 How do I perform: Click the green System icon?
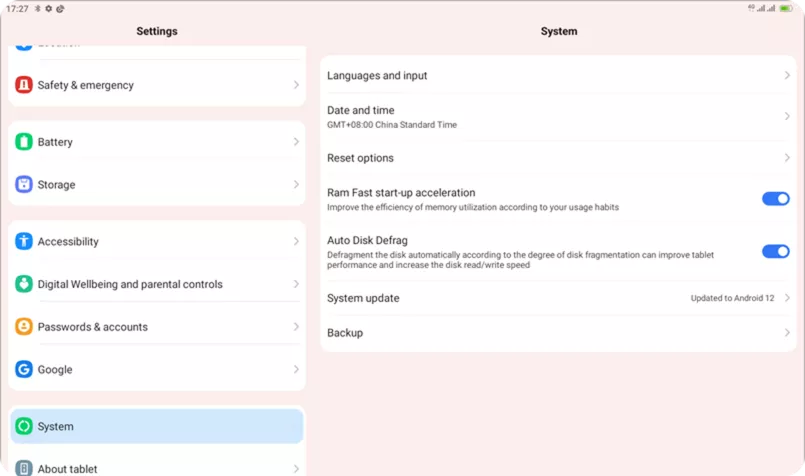point(24,426)
